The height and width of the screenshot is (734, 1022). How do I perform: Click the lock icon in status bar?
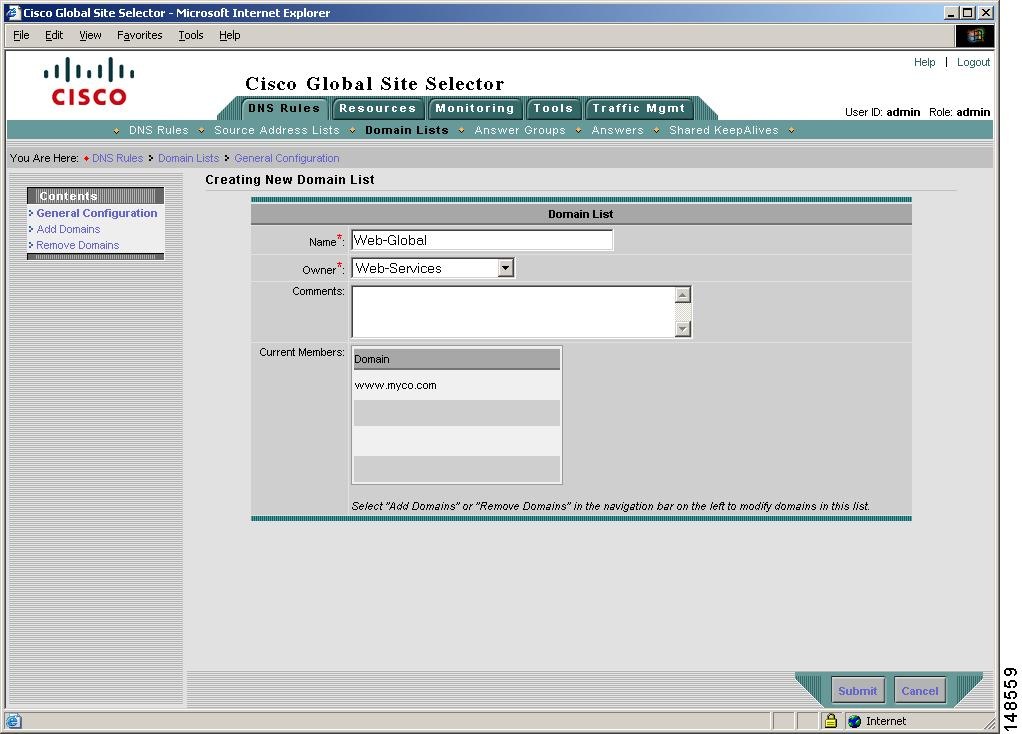click(x=831, y=720)
